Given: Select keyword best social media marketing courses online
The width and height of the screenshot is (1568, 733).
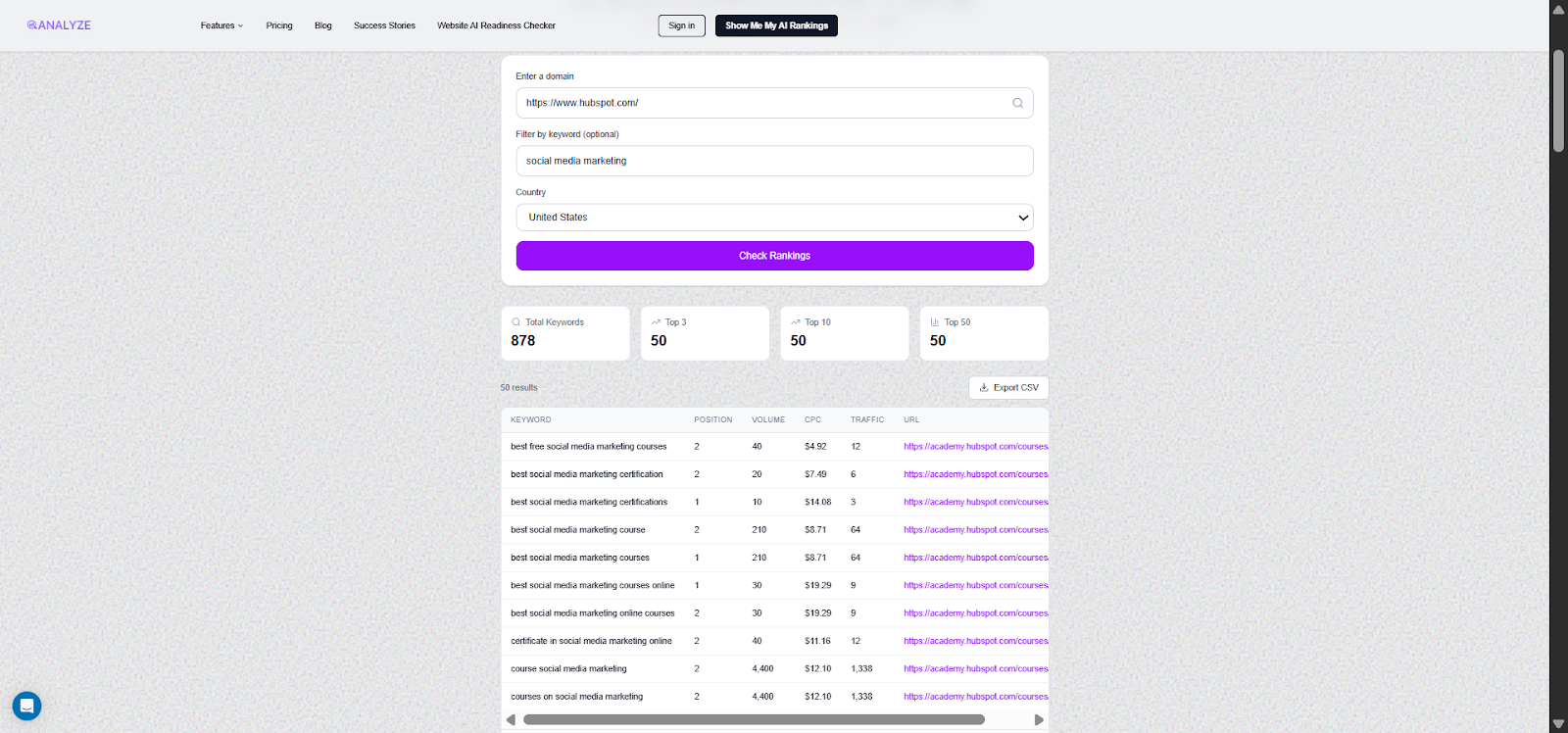Looking at the screenshot, I should pos(592,585).
